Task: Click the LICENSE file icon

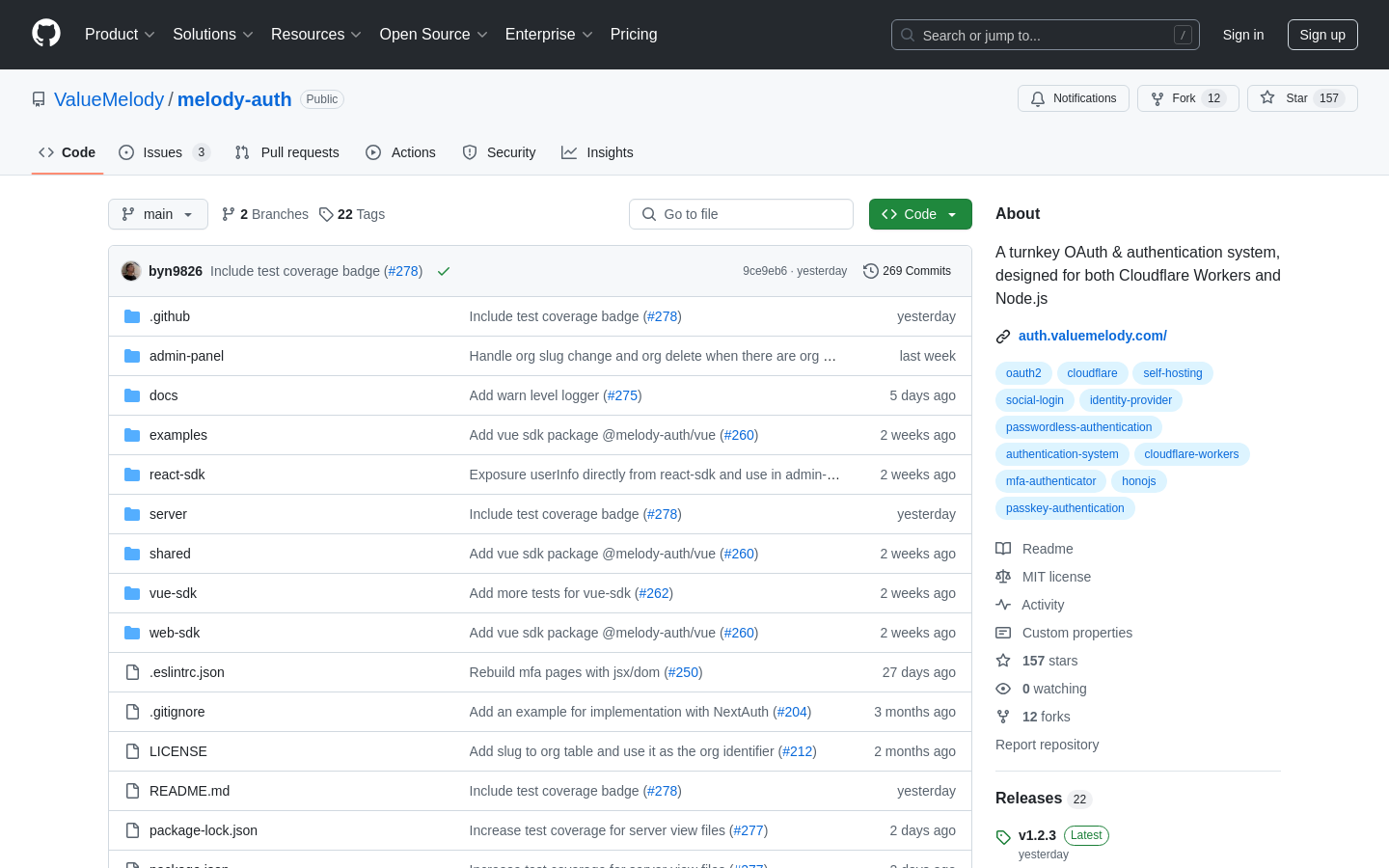Action: point(132,751)
